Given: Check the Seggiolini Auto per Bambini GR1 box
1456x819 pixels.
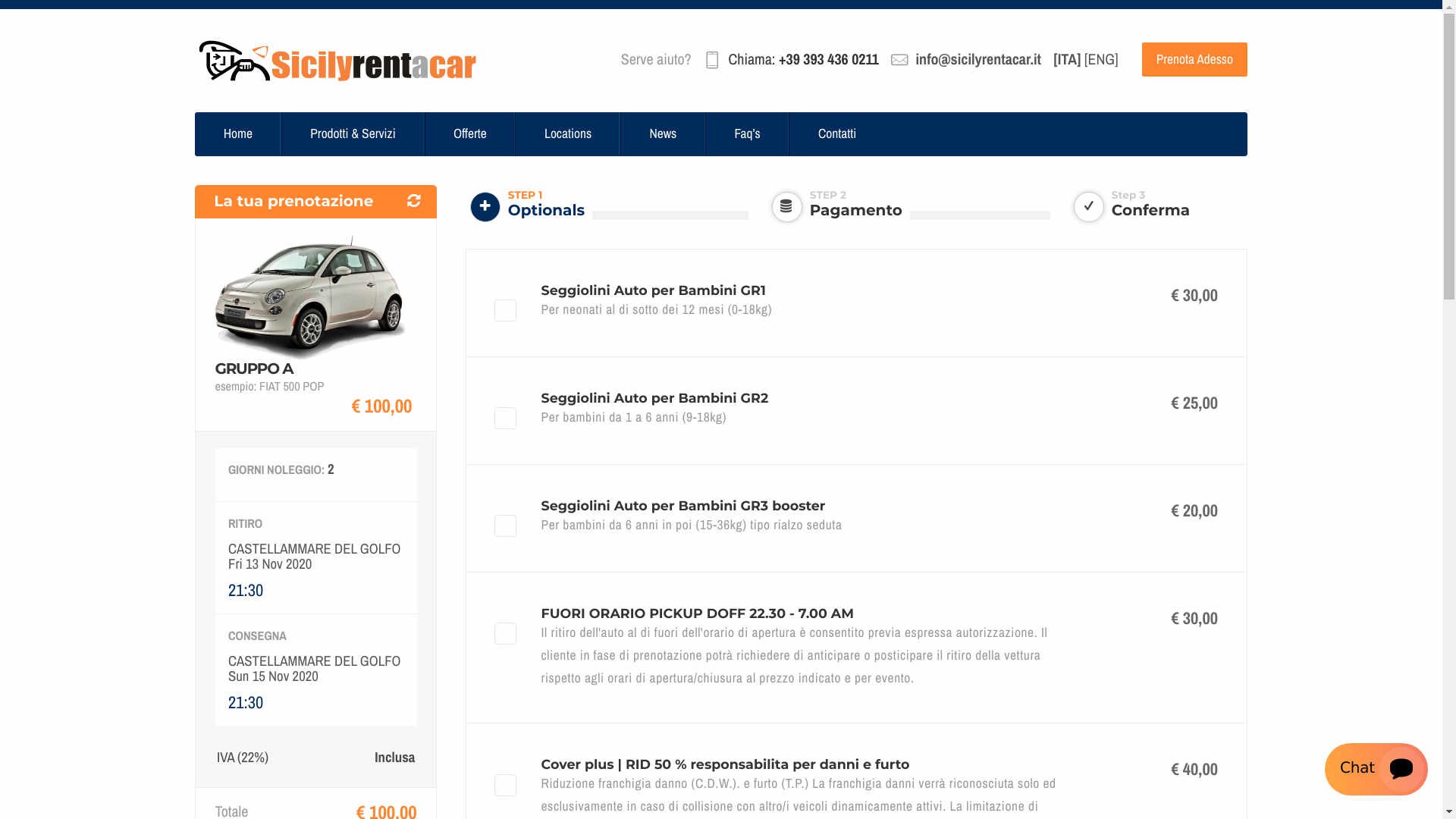Looking at the screenshot, I should click(x=505, y=310).
